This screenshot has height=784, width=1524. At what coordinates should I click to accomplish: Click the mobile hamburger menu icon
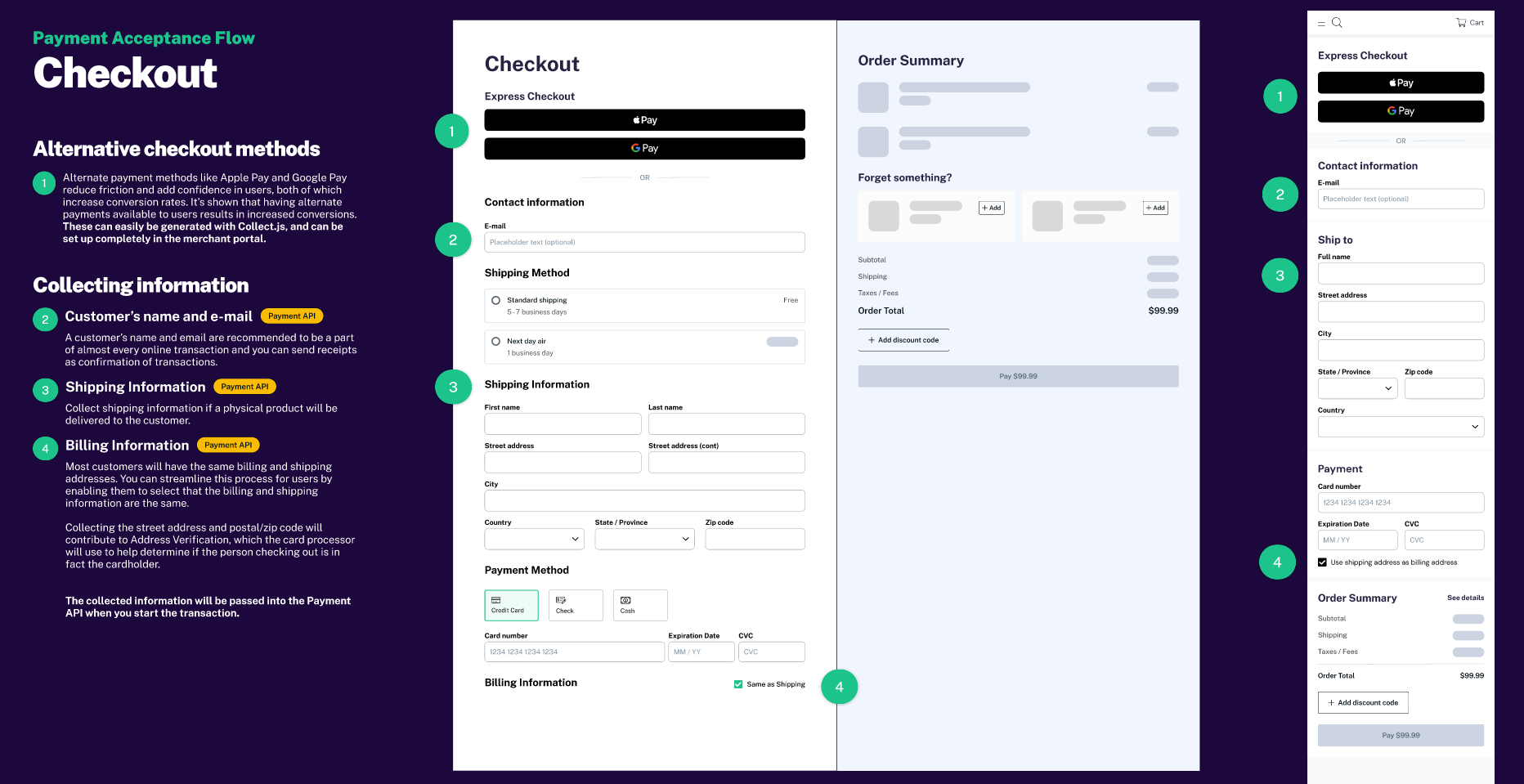[x=1321, y=24]
